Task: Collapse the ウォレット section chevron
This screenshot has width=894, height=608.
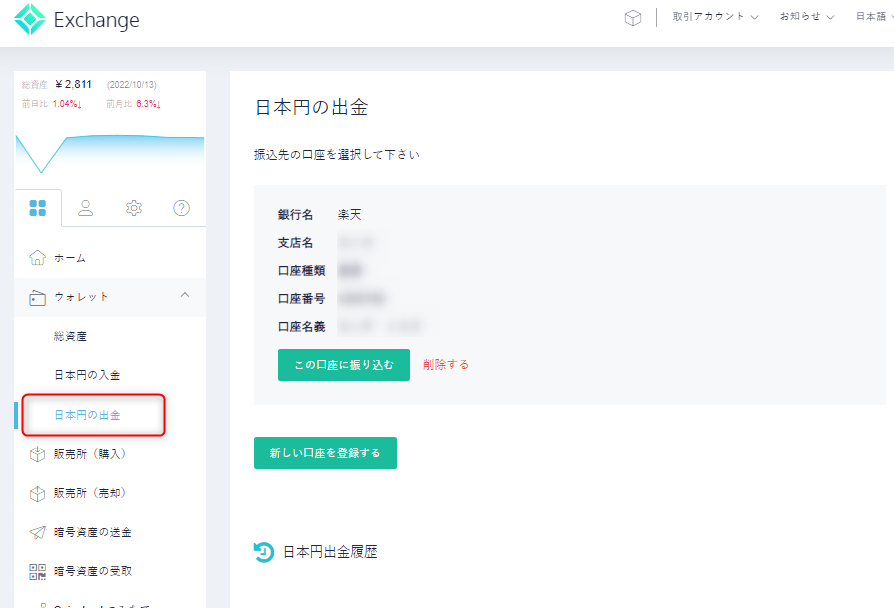Action: coord(183,297)
